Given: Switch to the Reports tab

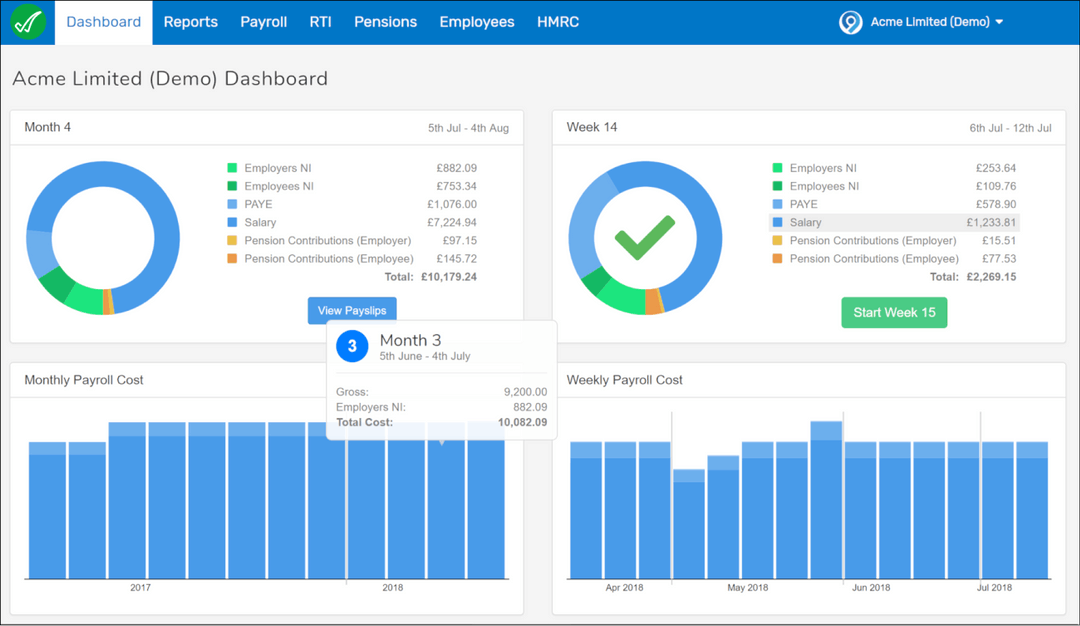Looking at the screenshot, I should coord(190,21).
